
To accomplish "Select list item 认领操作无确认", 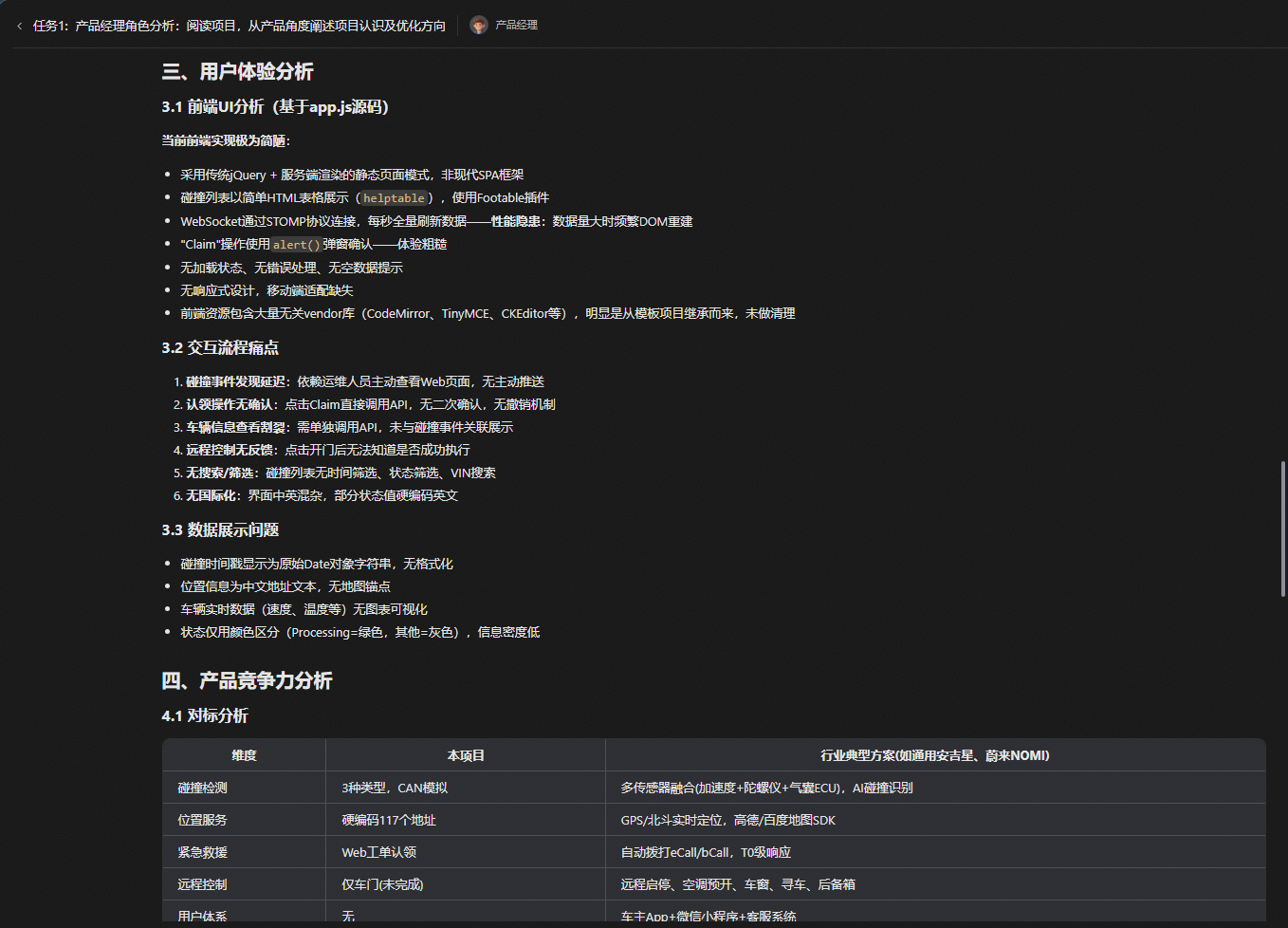I will pyautogui.click(x=371, y=404).
